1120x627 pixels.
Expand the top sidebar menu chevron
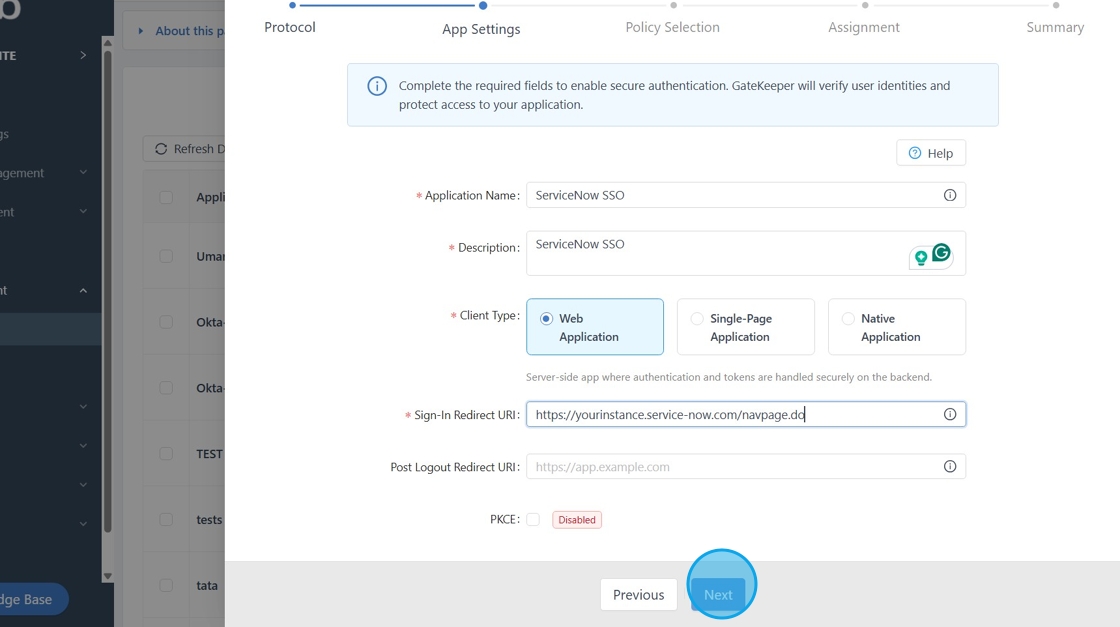click(83, 55)
